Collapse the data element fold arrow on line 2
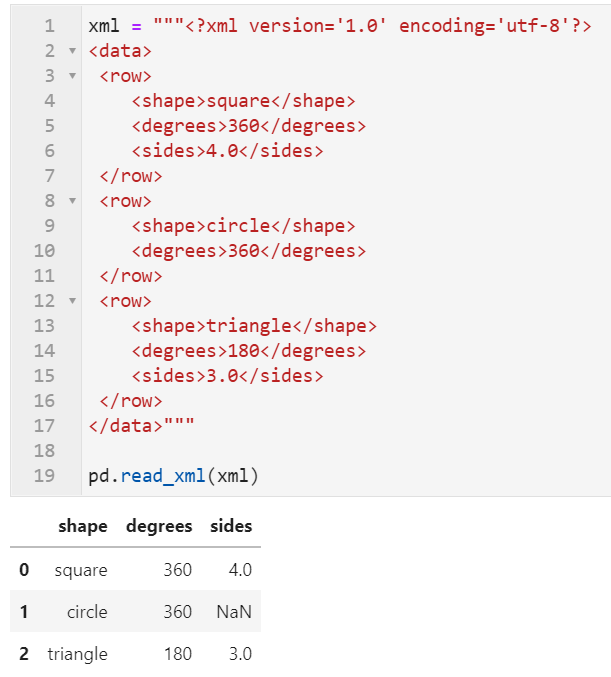The height and width of the screenshot is (677, 611). [x=73, y=51]
